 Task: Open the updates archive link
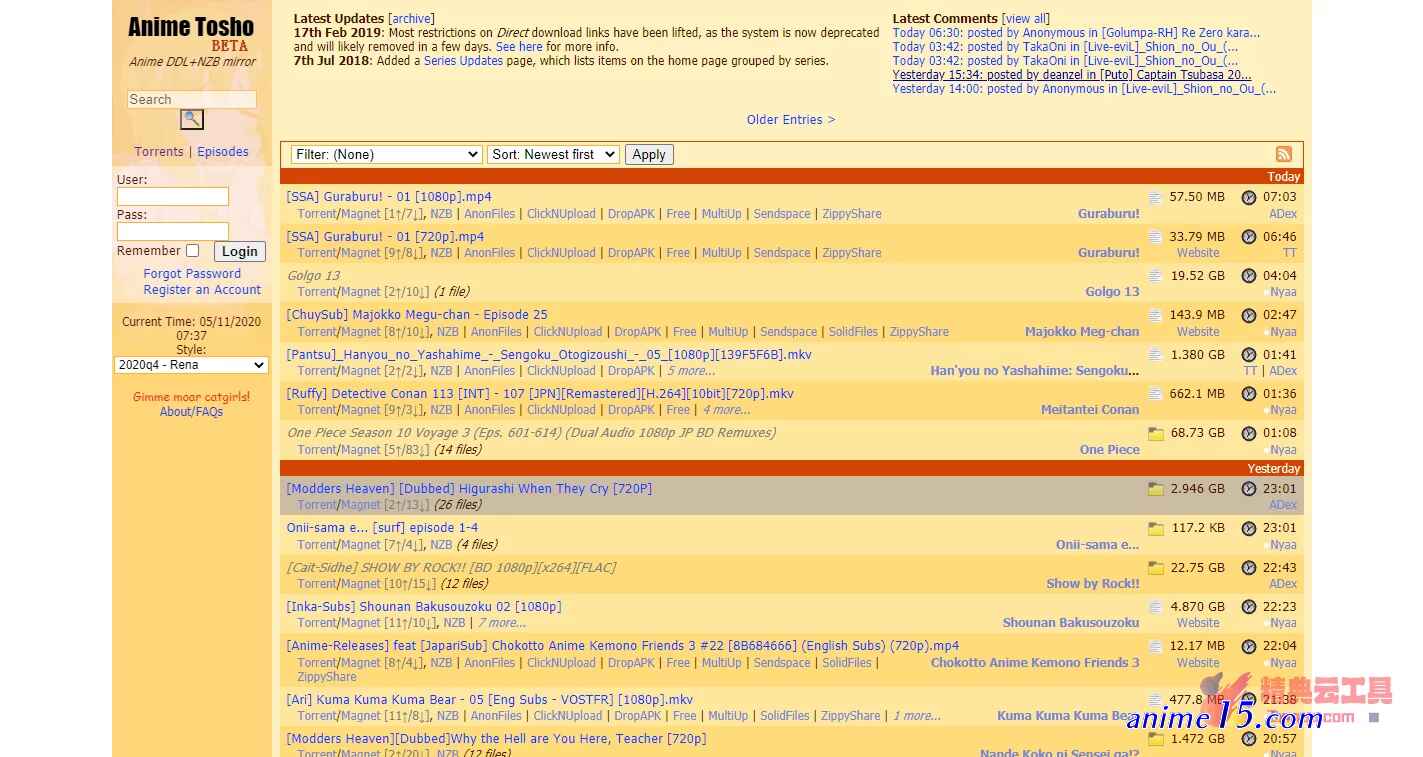[x=412, y=19]
